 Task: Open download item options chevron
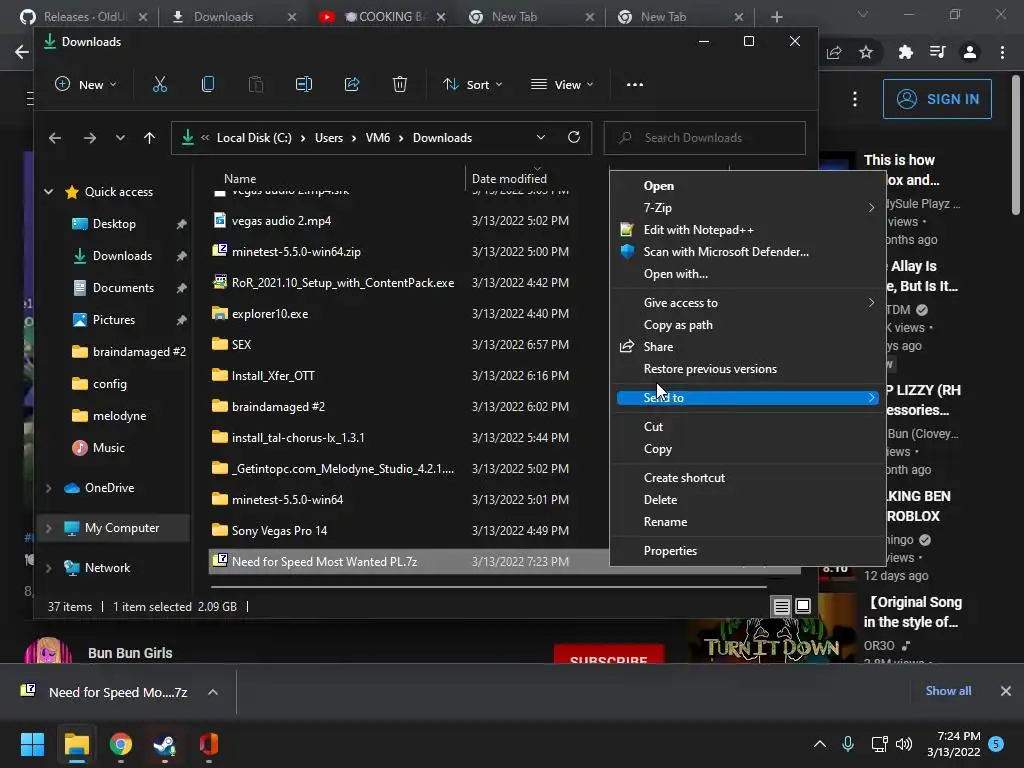tap(213, 692)
